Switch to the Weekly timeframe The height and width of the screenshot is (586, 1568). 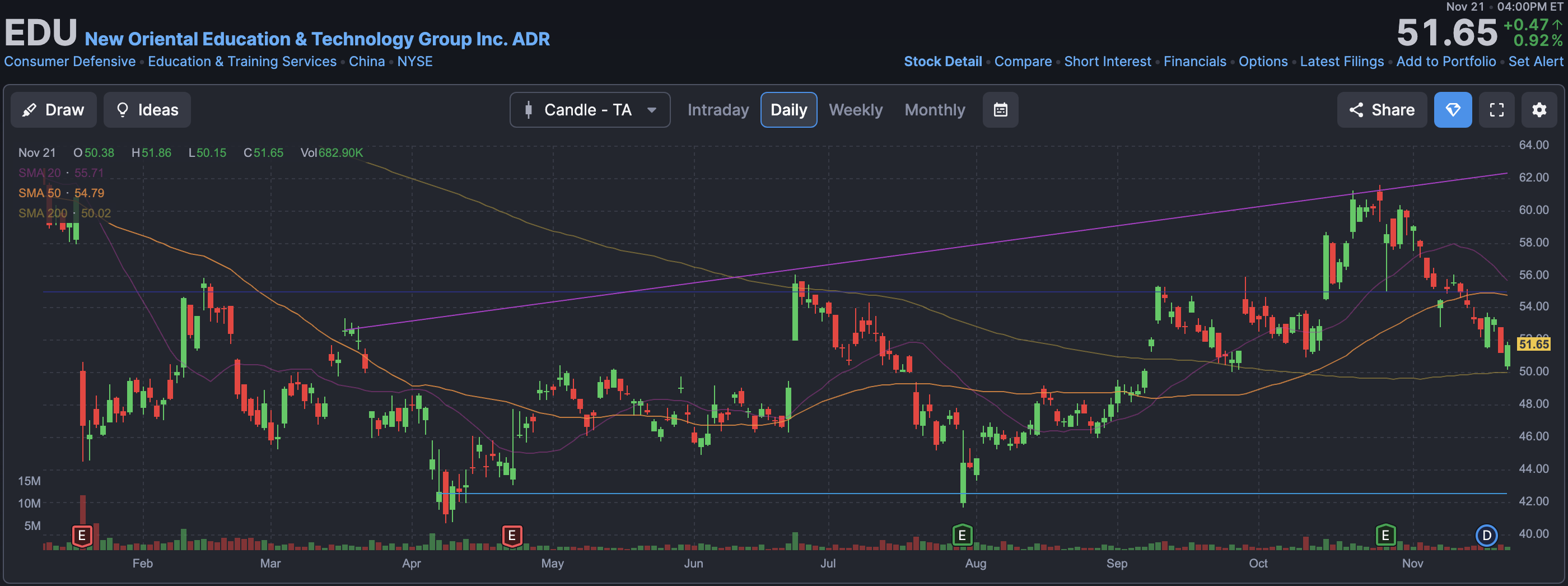855,110
